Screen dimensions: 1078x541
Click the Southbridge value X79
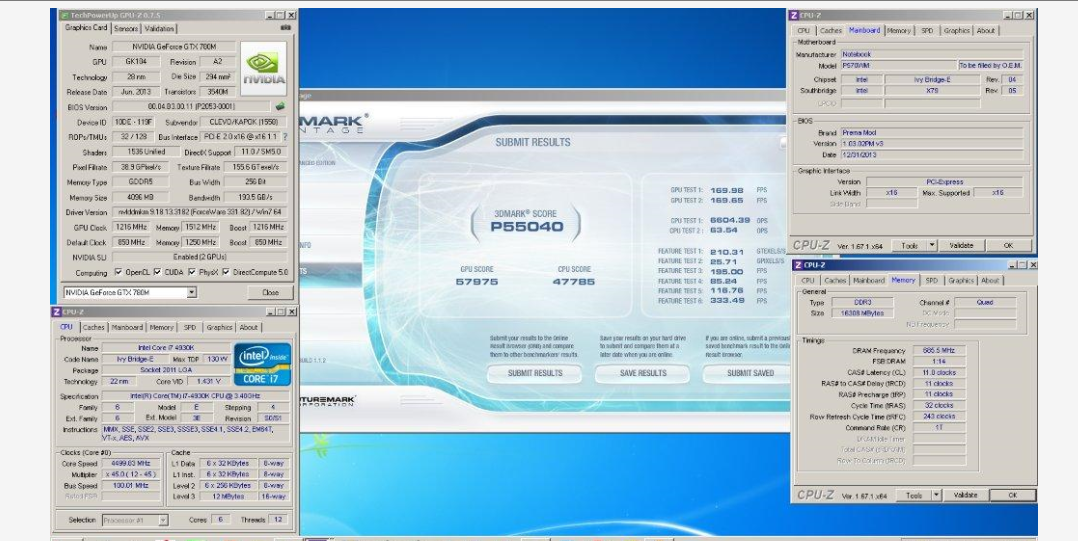pos(932,91)
